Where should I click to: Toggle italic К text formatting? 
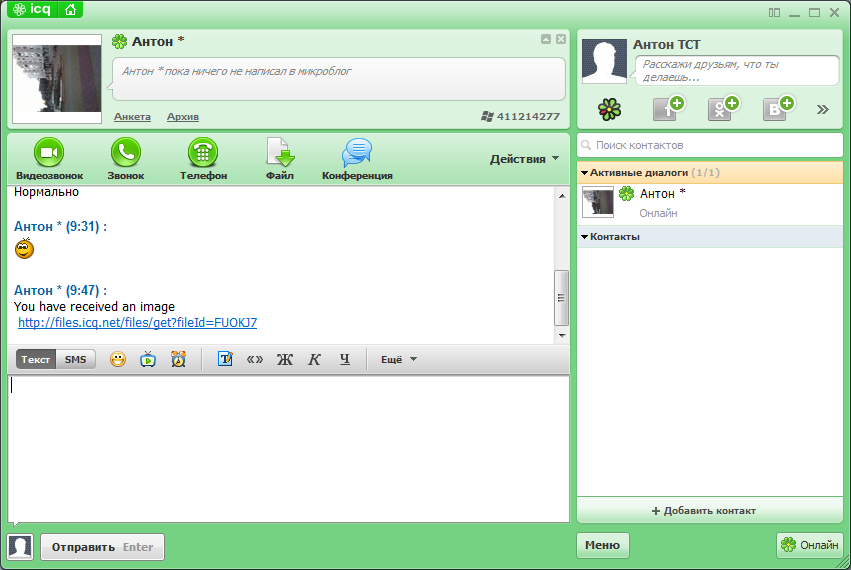(314, 360)
